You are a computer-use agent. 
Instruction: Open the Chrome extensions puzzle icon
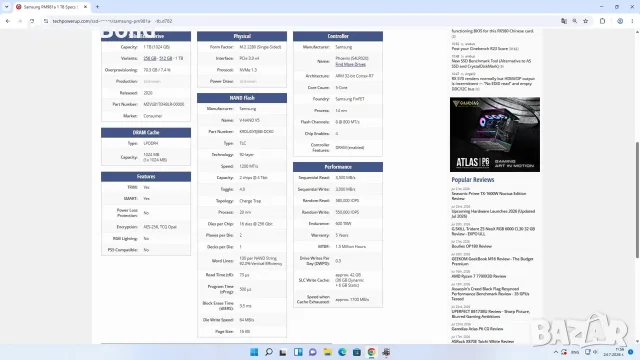coord(602,21)
